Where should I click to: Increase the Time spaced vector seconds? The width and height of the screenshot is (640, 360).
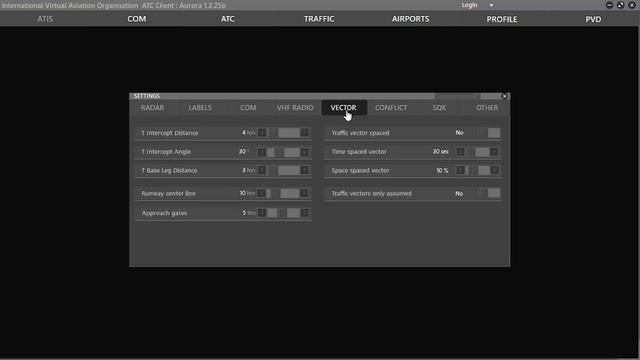494,152
